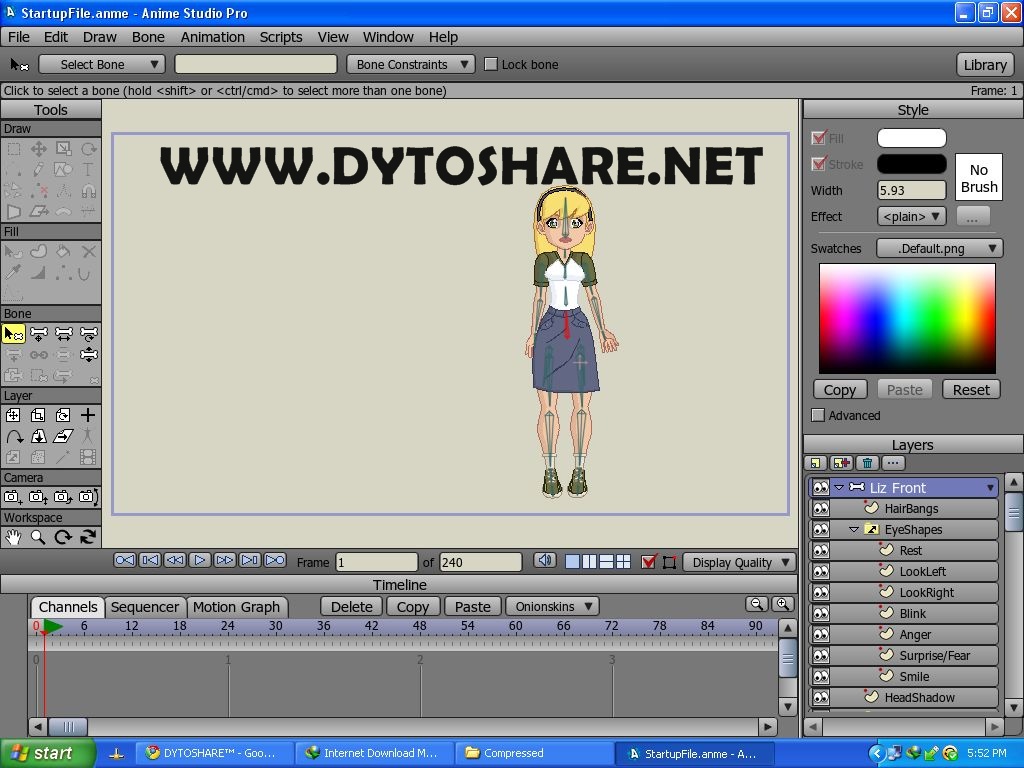The image size is (1024, 768).
Task: Toggle the Lock bone checkbox
Action: pos(491,64)
